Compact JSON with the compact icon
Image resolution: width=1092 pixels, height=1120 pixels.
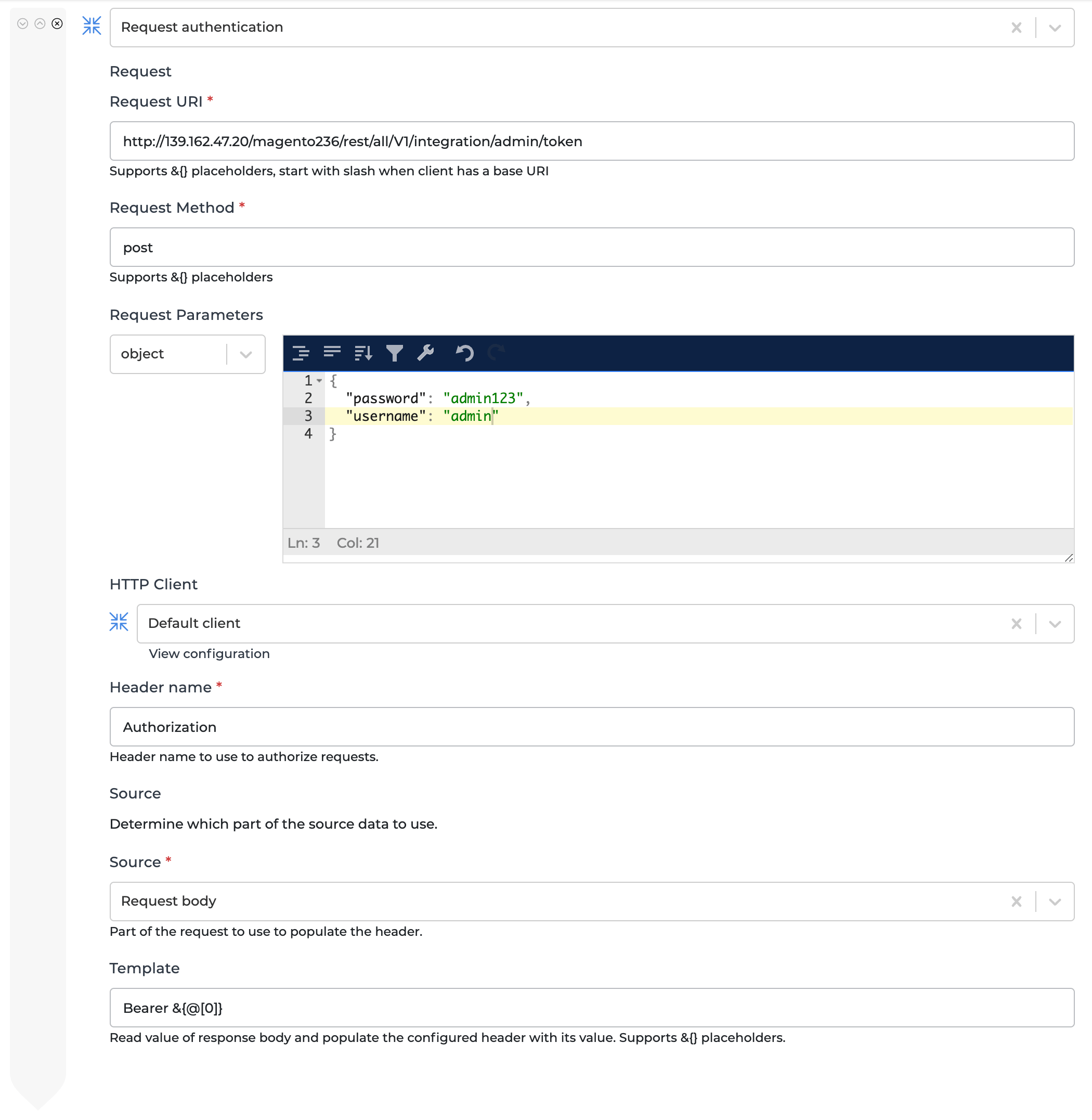click(332, 353)
